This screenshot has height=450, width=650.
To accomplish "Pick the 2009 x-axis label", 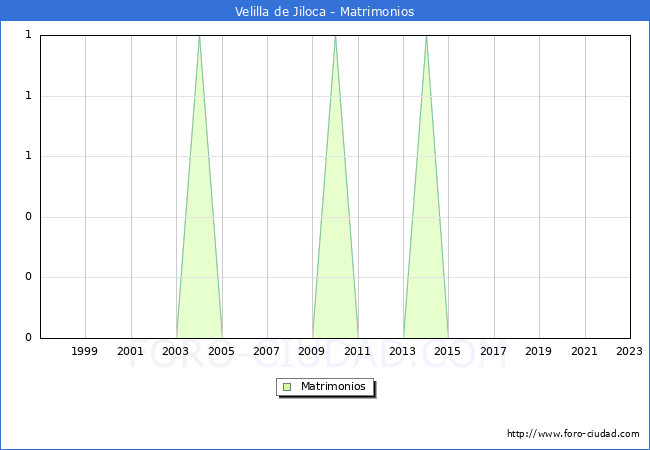I will tap(312, 351).
